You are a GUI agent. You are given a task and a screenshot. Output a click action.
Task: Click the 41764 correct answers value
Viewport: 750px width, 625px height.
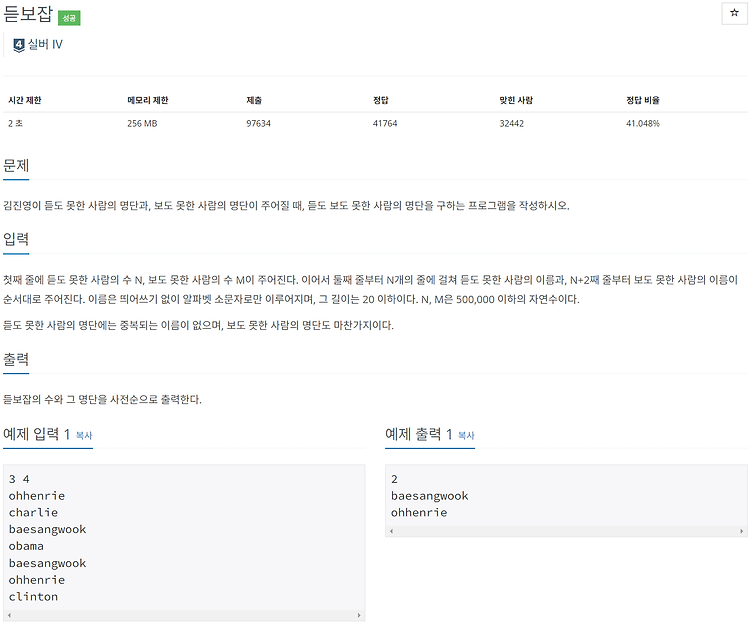click(385, 123)
